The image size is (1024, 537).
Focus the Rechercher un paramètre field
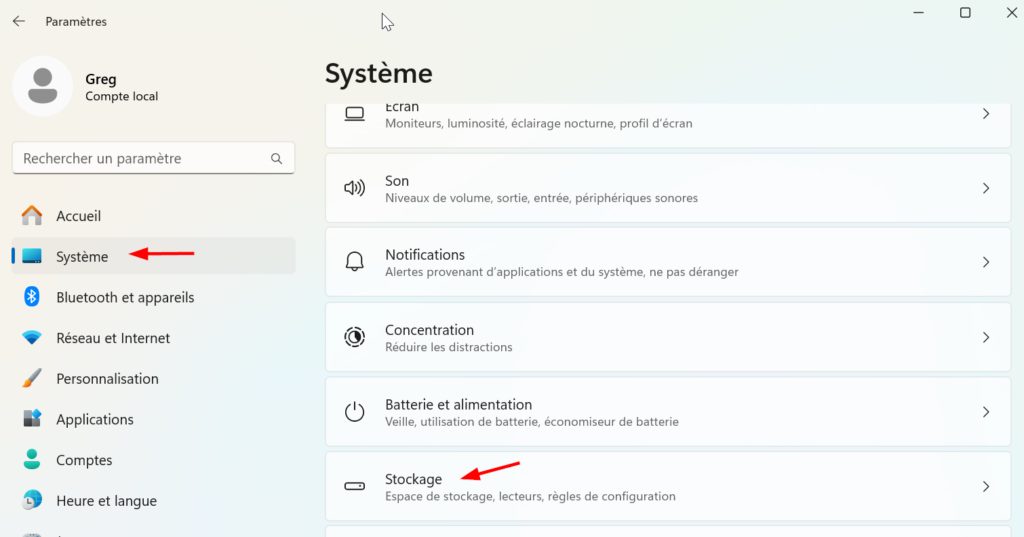[153, 158]
